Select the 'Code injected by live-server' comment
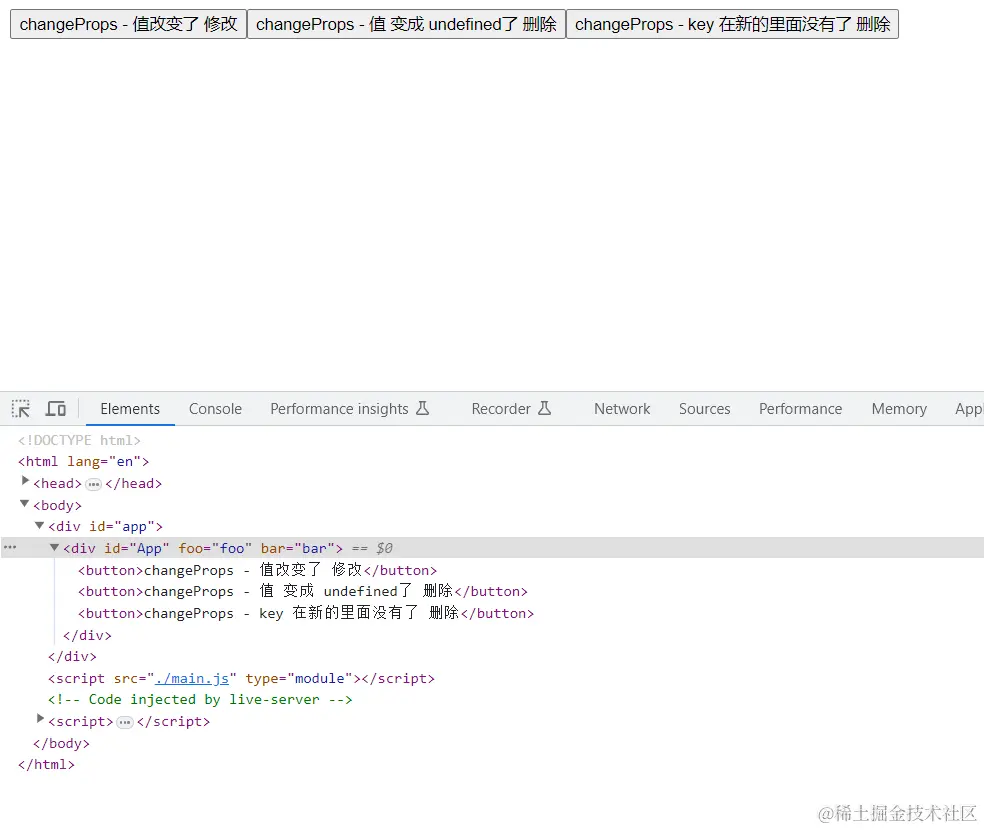 (200, 700)
